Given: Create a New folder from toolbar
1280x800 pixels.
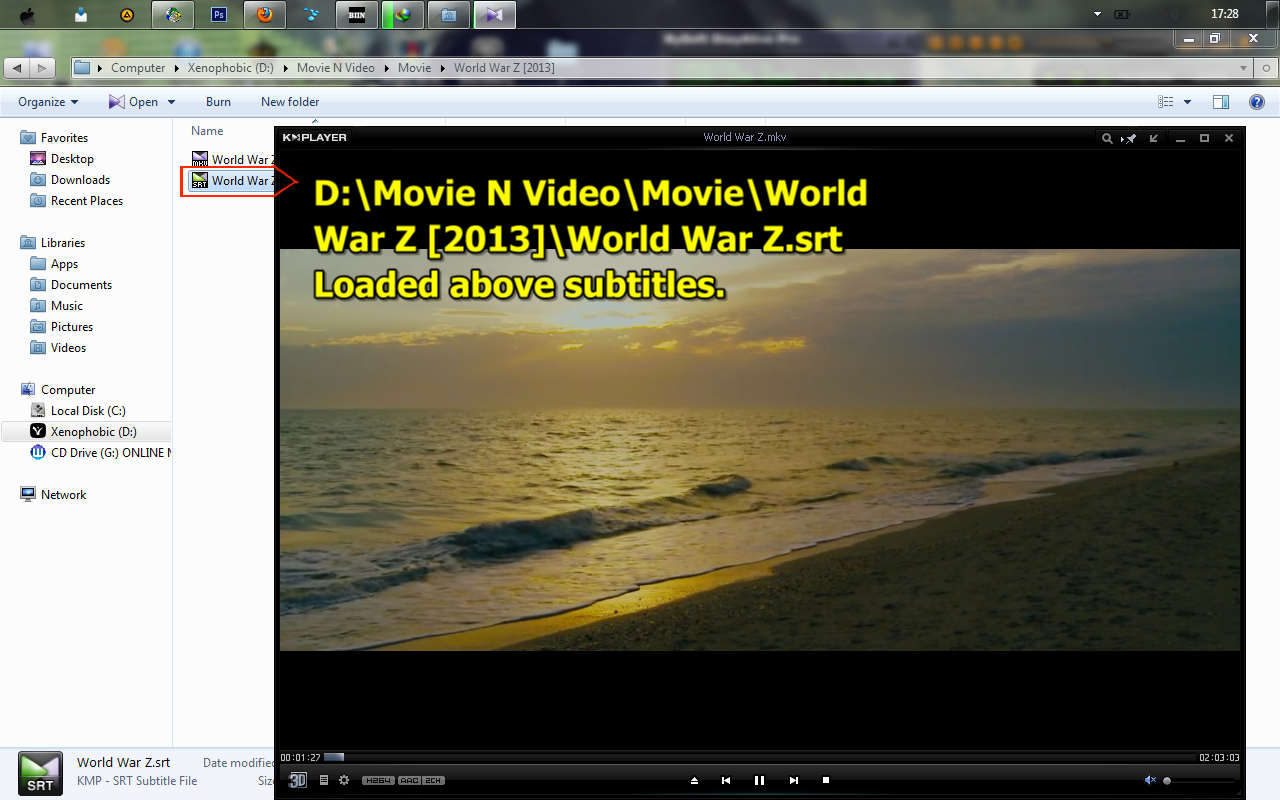Looking at the screenshot, I should point(290,102).
